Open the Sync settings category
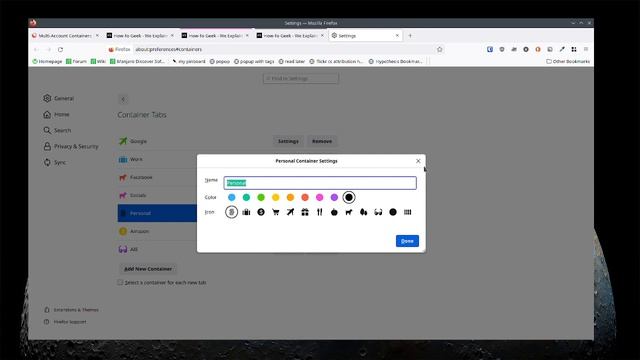The width and height of the screenshot is (640, 360). [55, 162]
